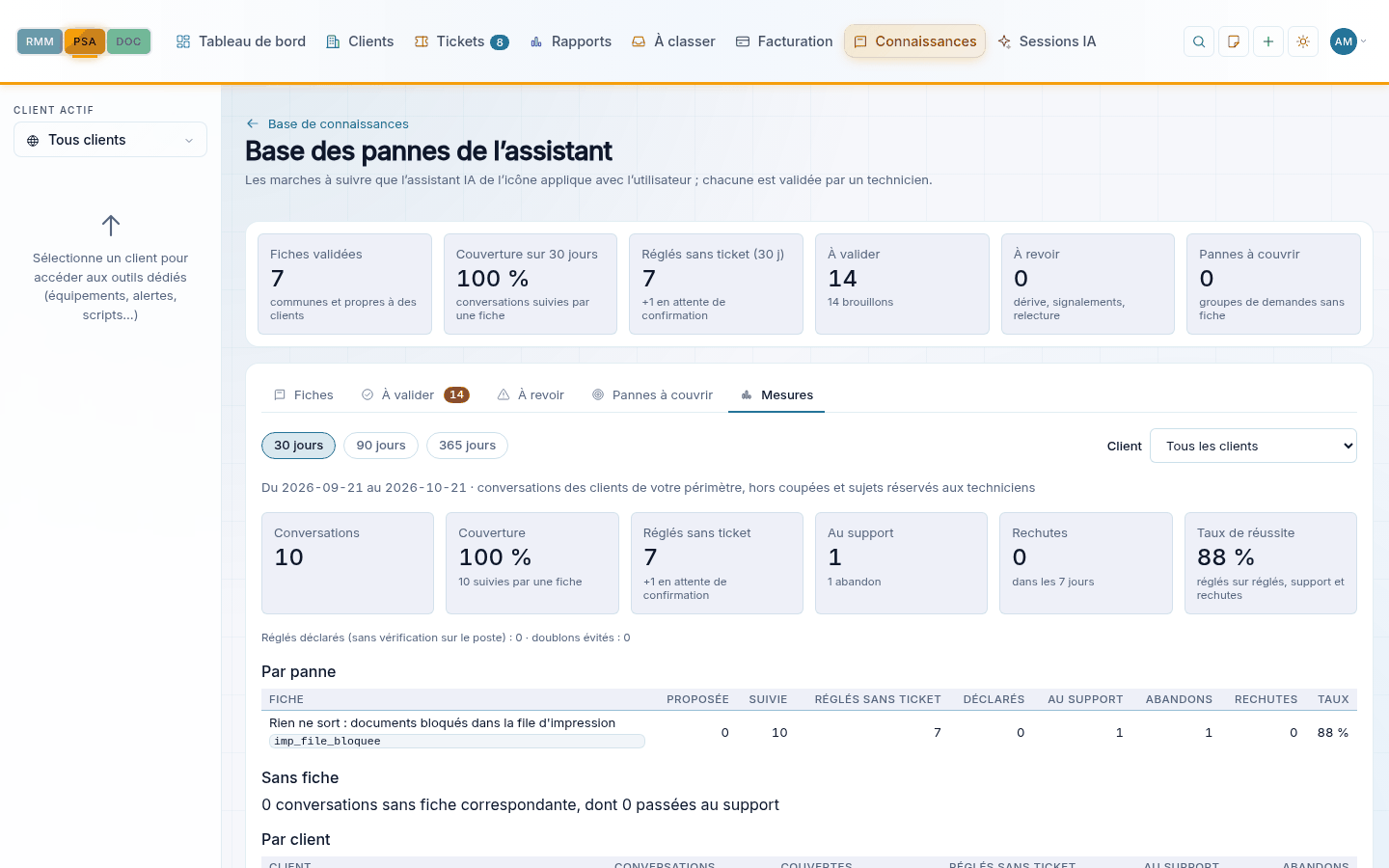Screen dimensions: 1389x868
Task: Select the Mesures tab
Action: click(x=776, y=395)
